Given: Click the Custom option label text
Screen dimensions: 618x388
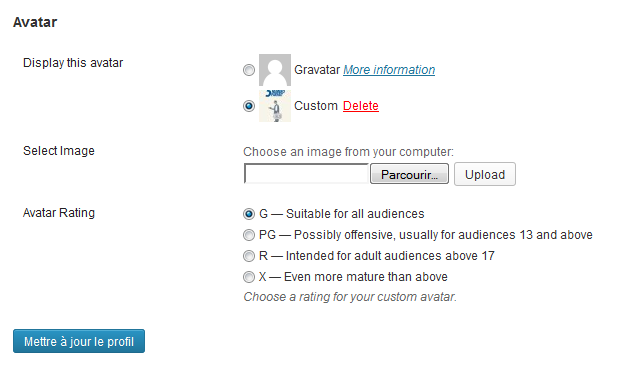Looking at the screenshot, I should (316, 106).
